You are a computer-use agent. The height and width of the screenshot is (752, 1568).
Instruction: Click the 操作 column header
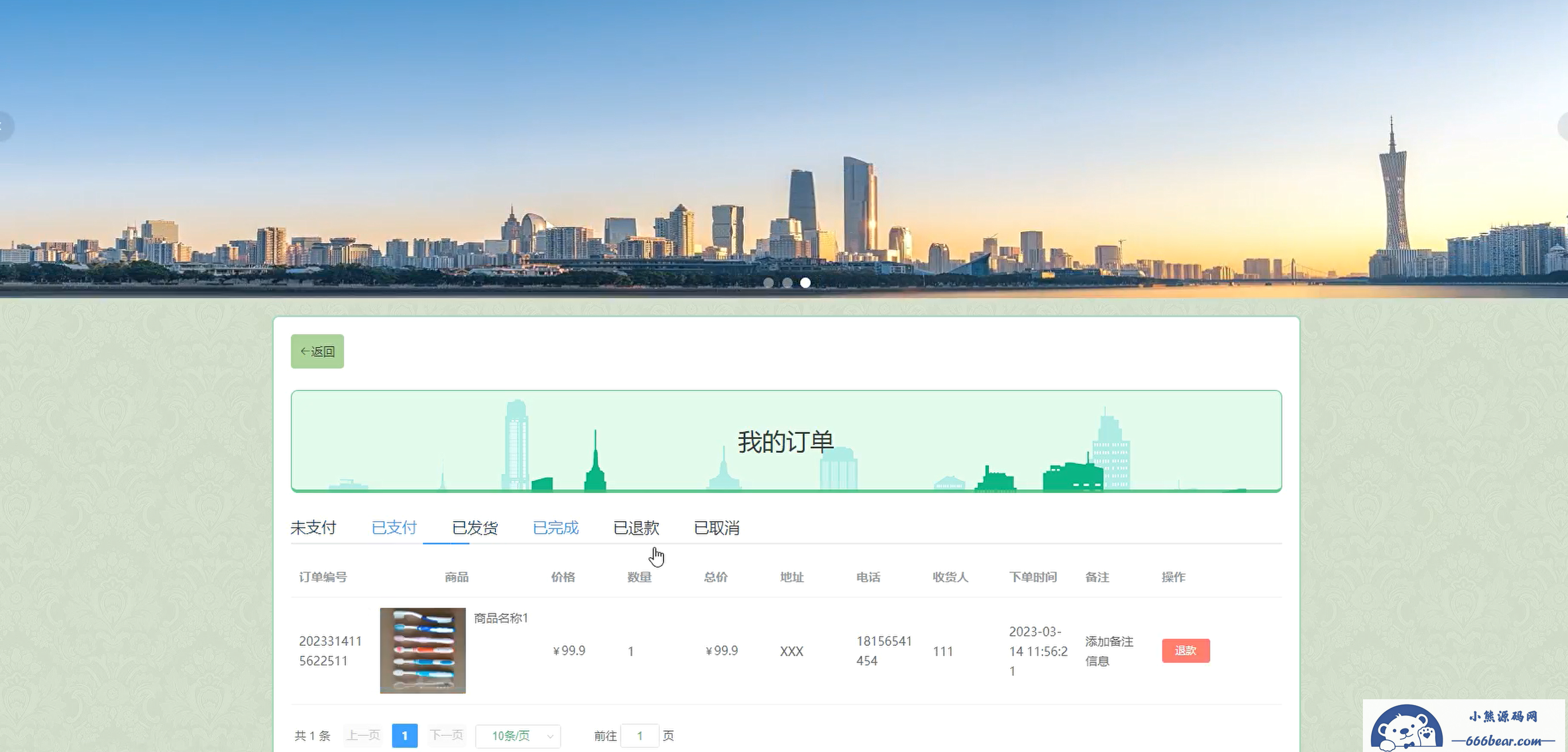pos(1173,577)
